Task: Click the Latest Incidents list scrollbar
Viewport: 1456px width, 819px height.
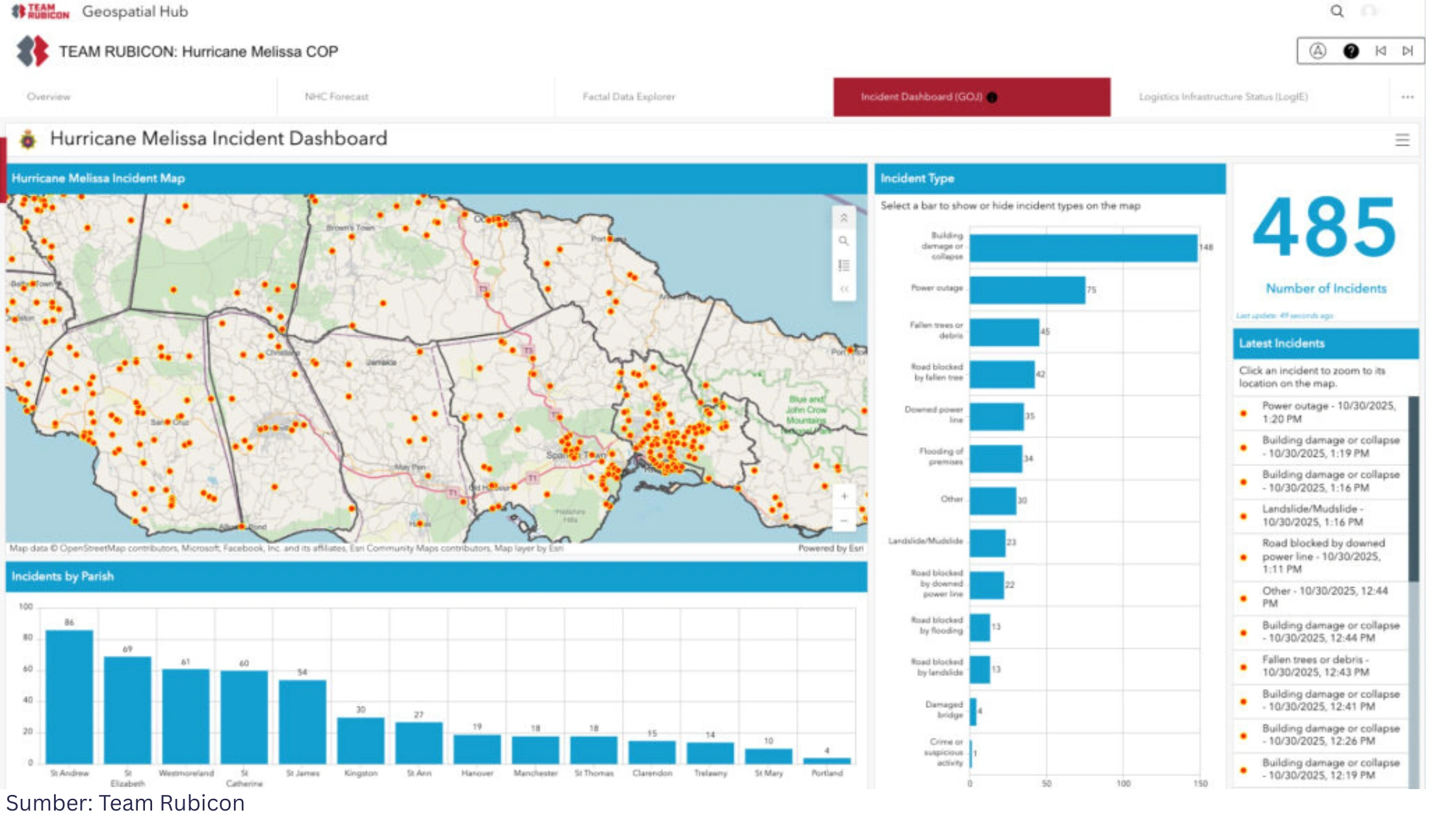Action: click(x=1413, y=489)
